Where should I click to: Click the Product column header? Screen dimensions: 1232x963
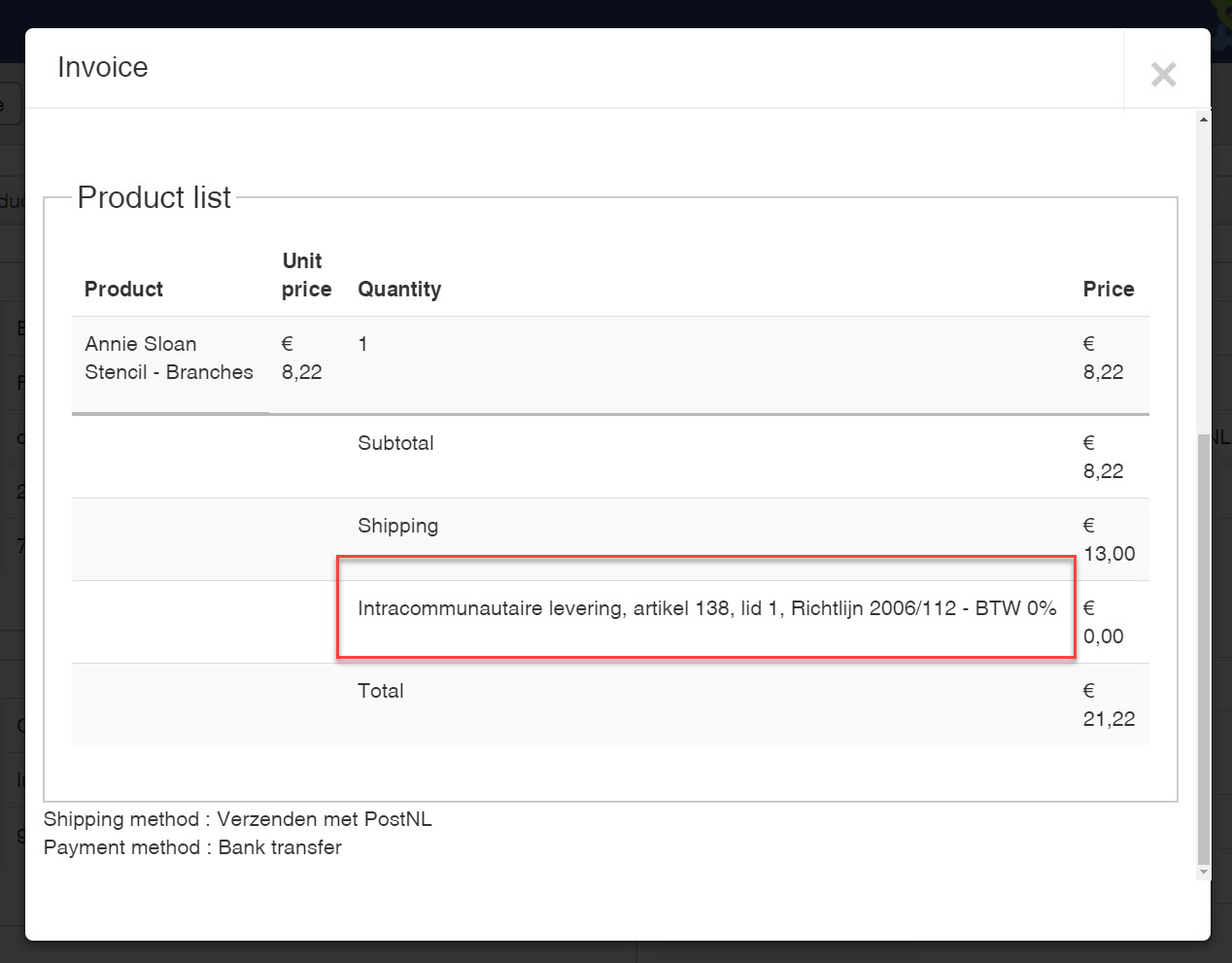[x=123, y=289]
